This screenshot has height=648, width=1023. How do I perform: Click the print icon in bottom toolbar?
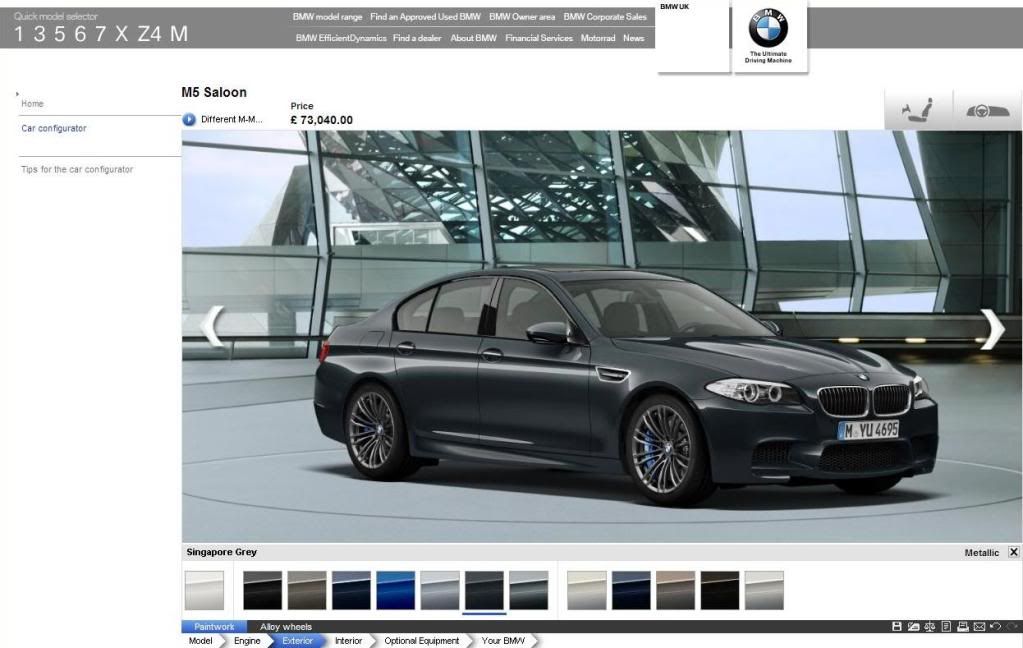(x=962, y=626)
